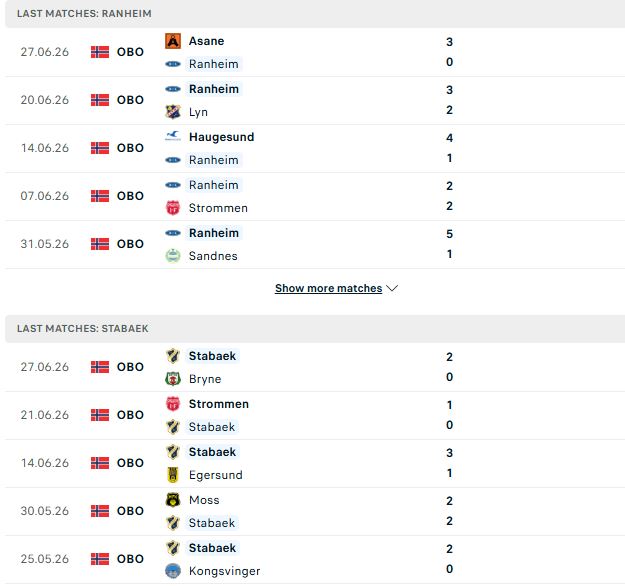
Task: Click the Kongsvinger club logo
Action: pos(173,571)
